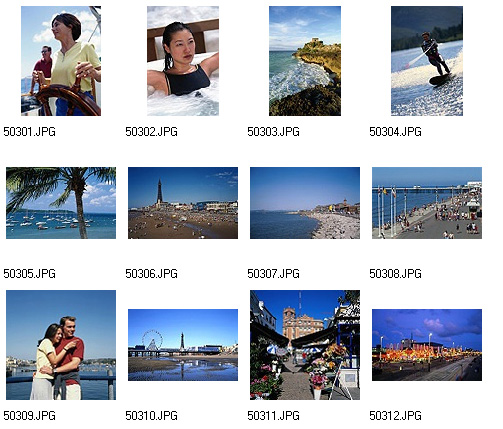The width and height of the screenshot is (503, 429).
Task: Select the coastal cliff castle thumbnail
Action: pos(305,61)
